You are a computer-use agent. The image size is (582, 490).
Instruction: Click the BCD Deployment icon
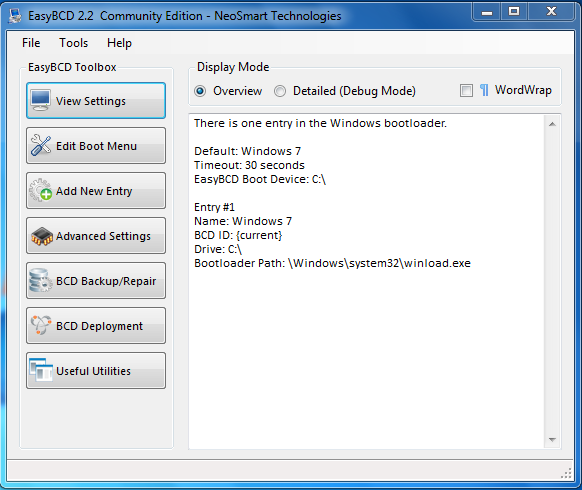point(40,325)
